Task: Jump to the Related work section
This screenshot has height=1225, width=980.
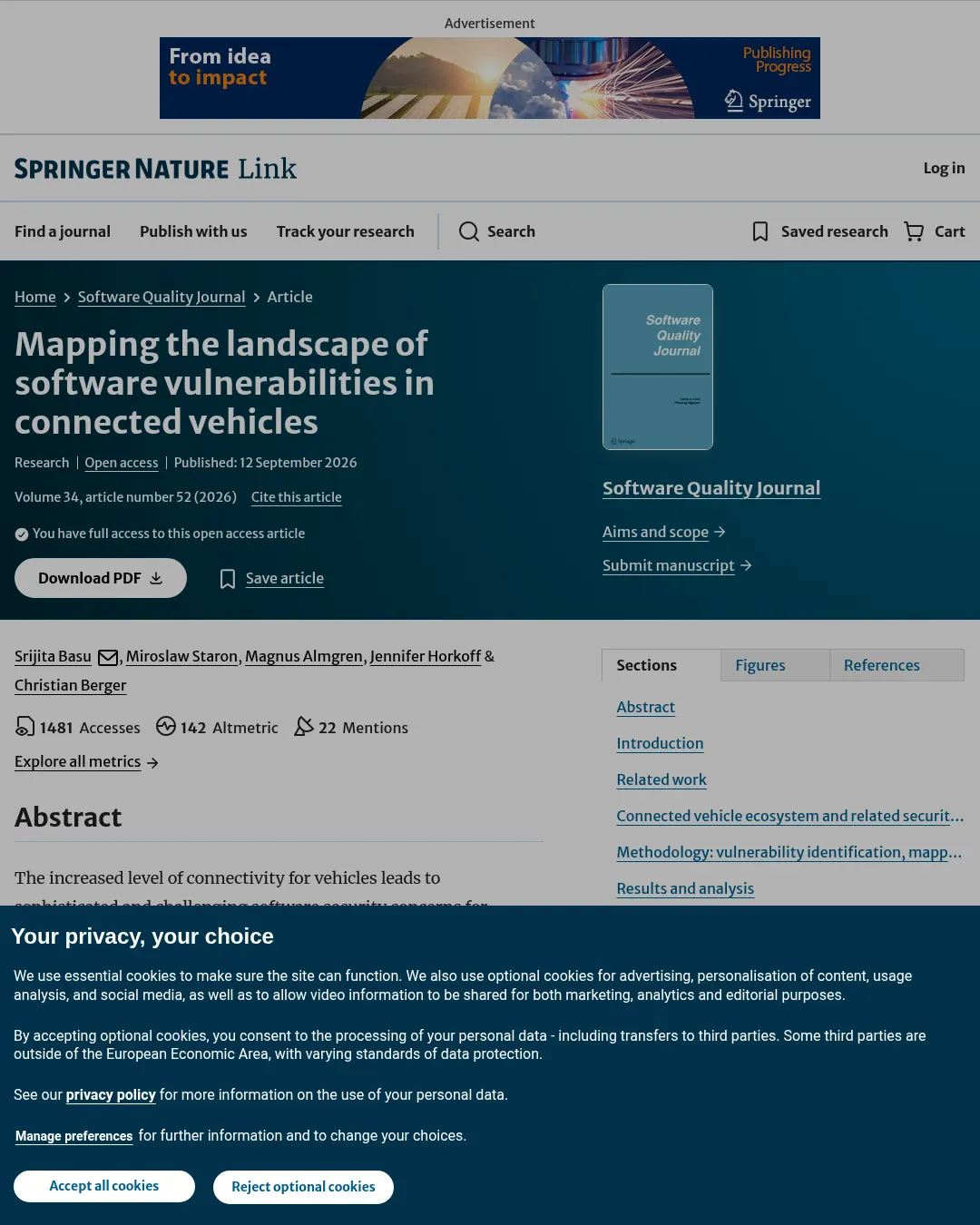Action: tap(661, 779)
